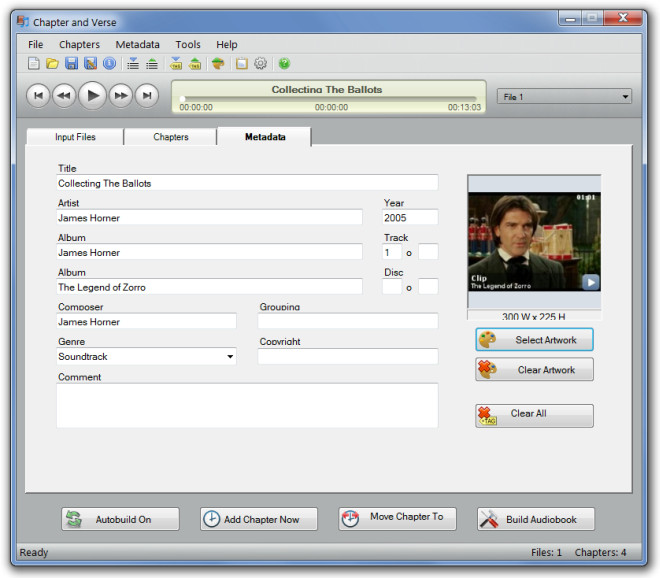
Task: Click the green help question mark icon
Action: point(285,64)
